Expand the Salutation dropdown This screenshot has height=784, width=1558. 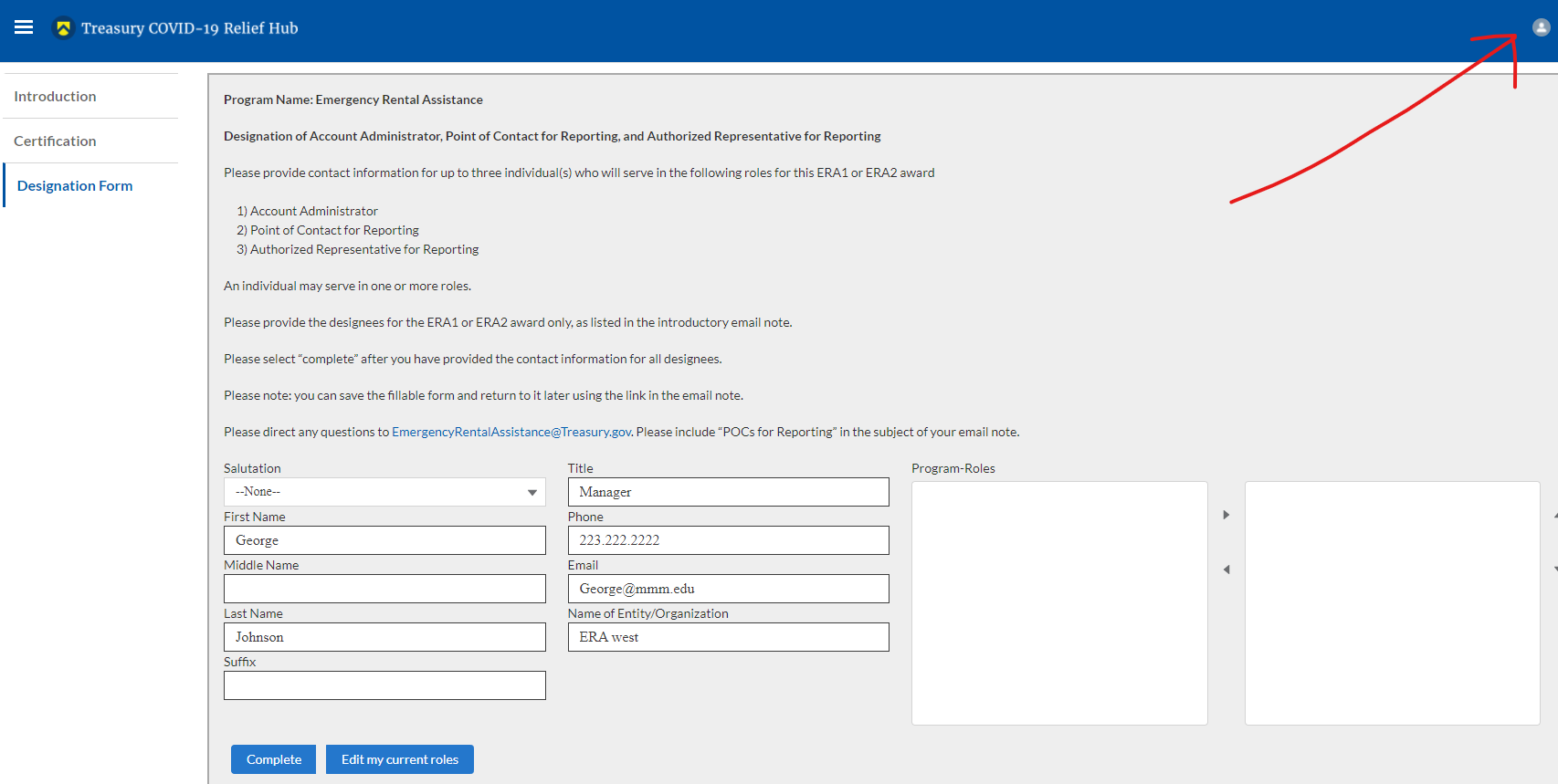pos(384,492)
